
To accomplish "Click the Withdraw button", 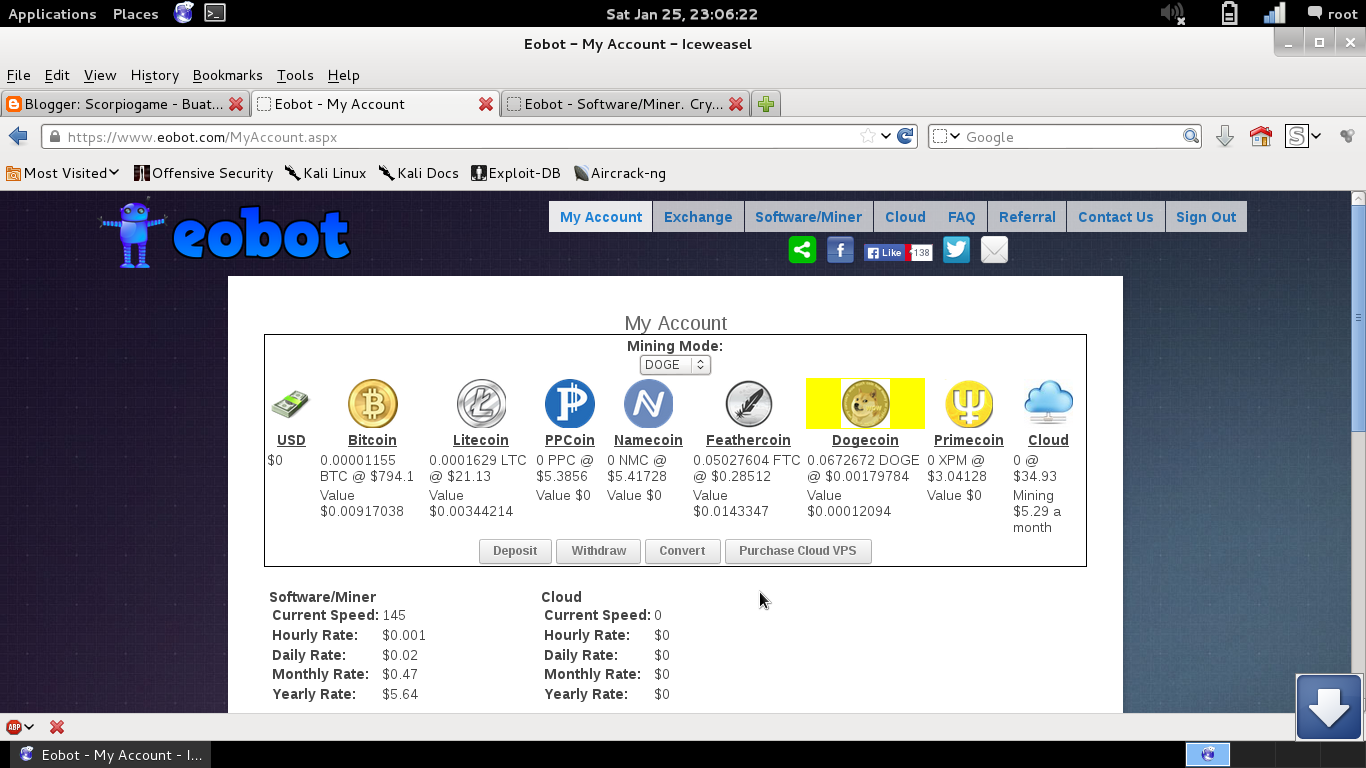I will pyautogui.click(x=599, y=551).
